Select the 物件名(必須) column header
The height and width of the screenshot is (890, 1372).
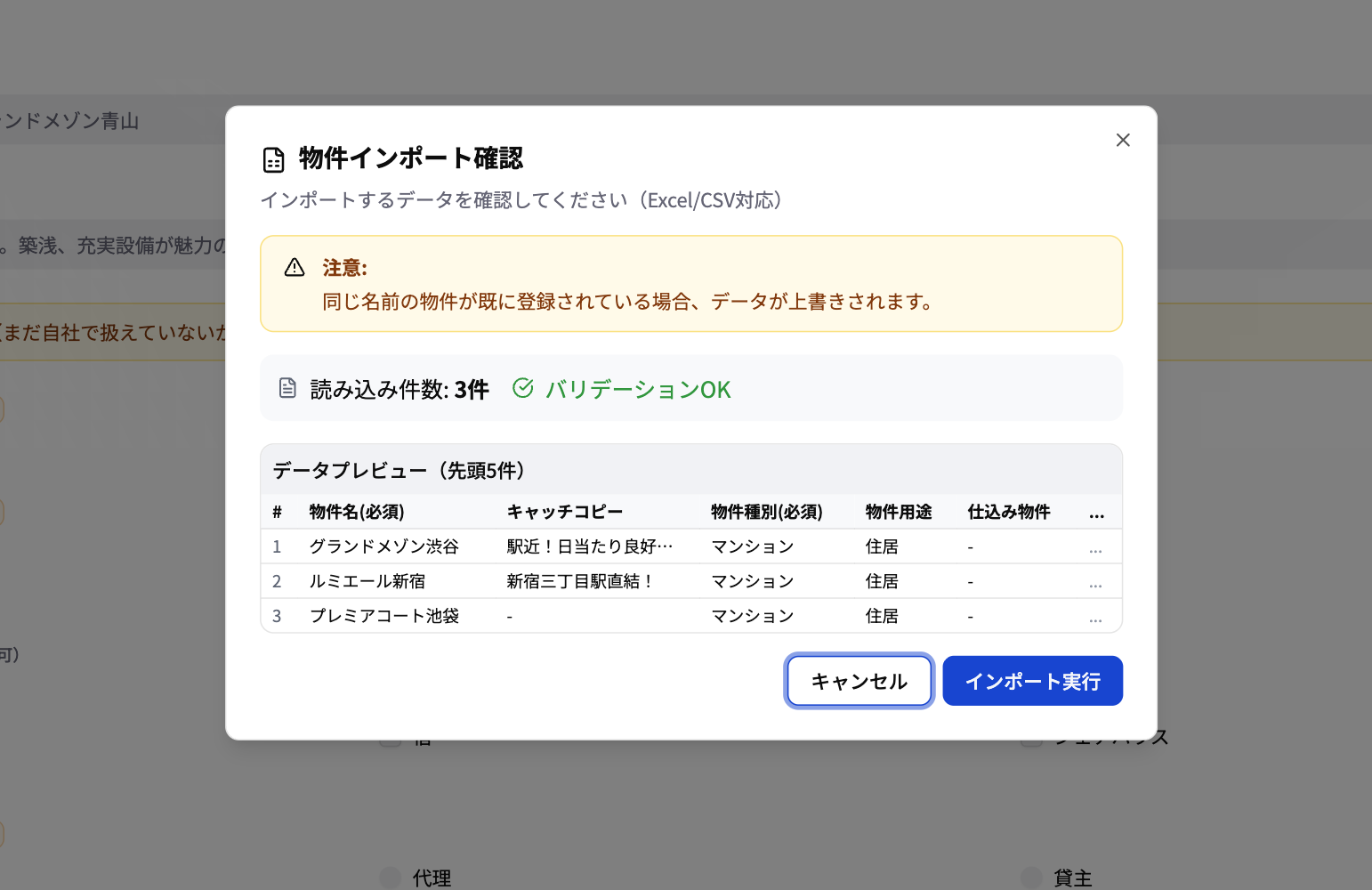coord(355,512)
